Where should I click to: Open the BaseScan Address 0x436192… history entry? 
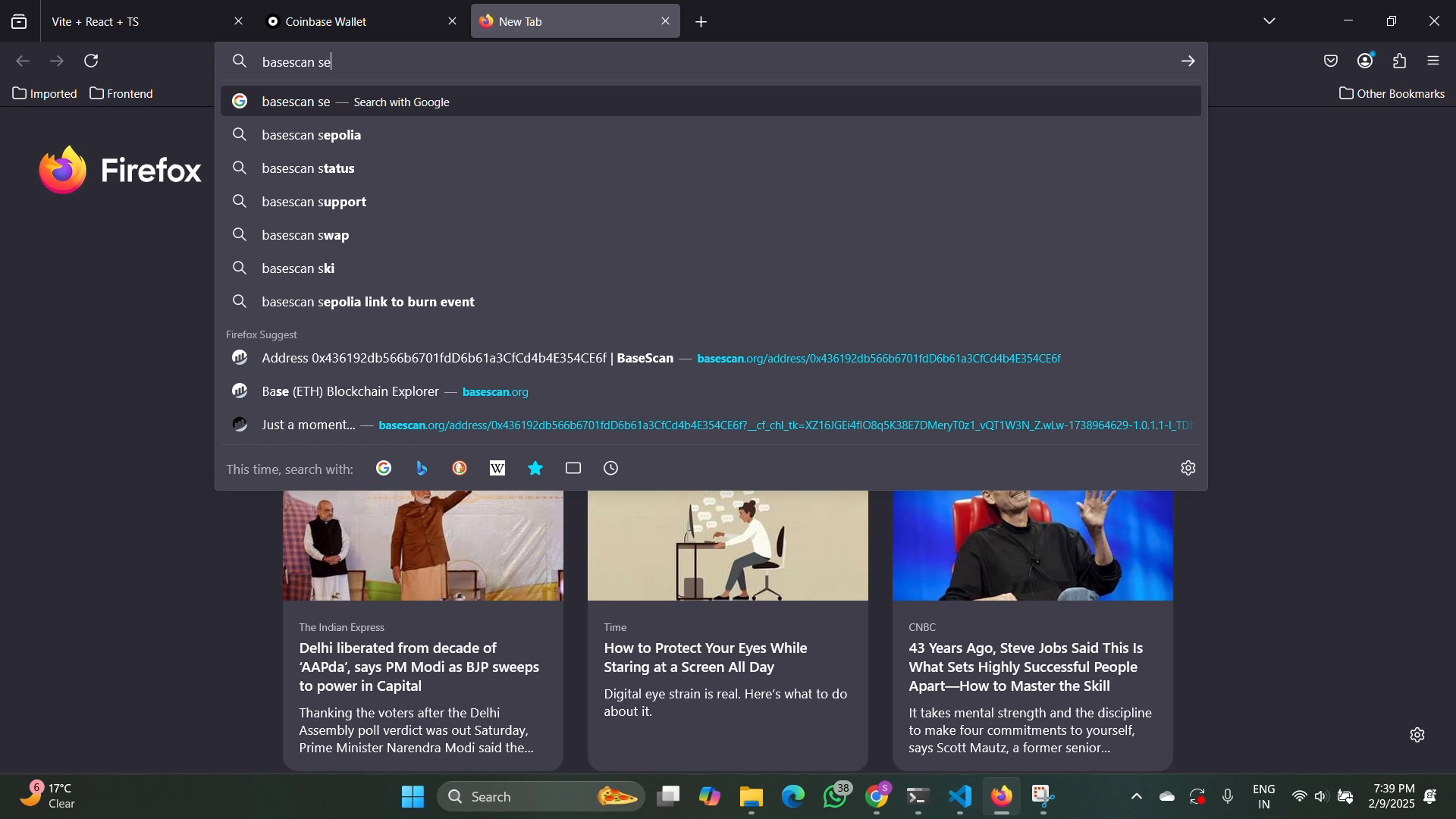[x=711, y=358]
